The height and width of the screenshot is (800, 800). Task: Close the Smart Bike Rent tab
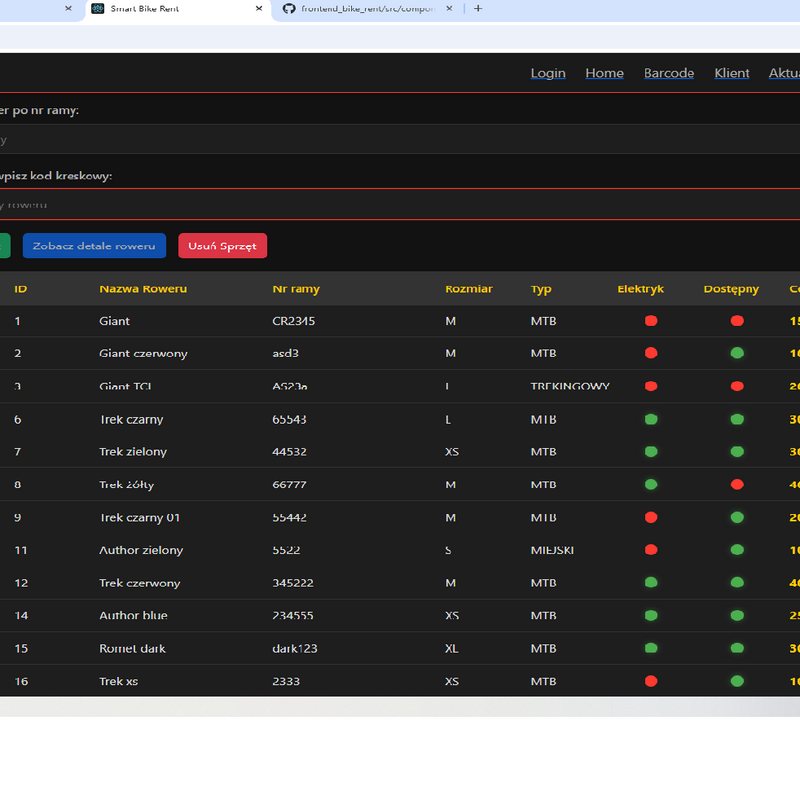pyautogui.click(x=259, y=8)
